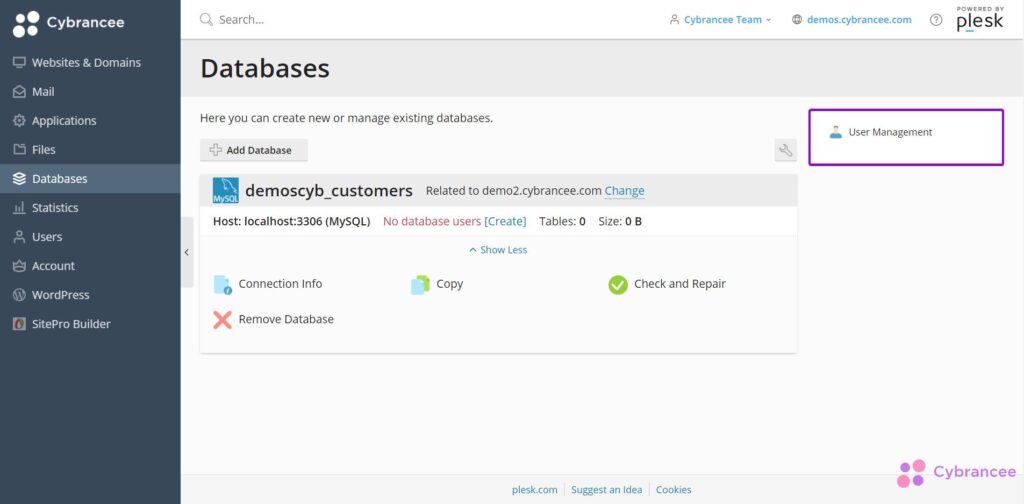Collapse details with Show Less
This screenshot has width=1024, height=504.
tap(498, 250)
